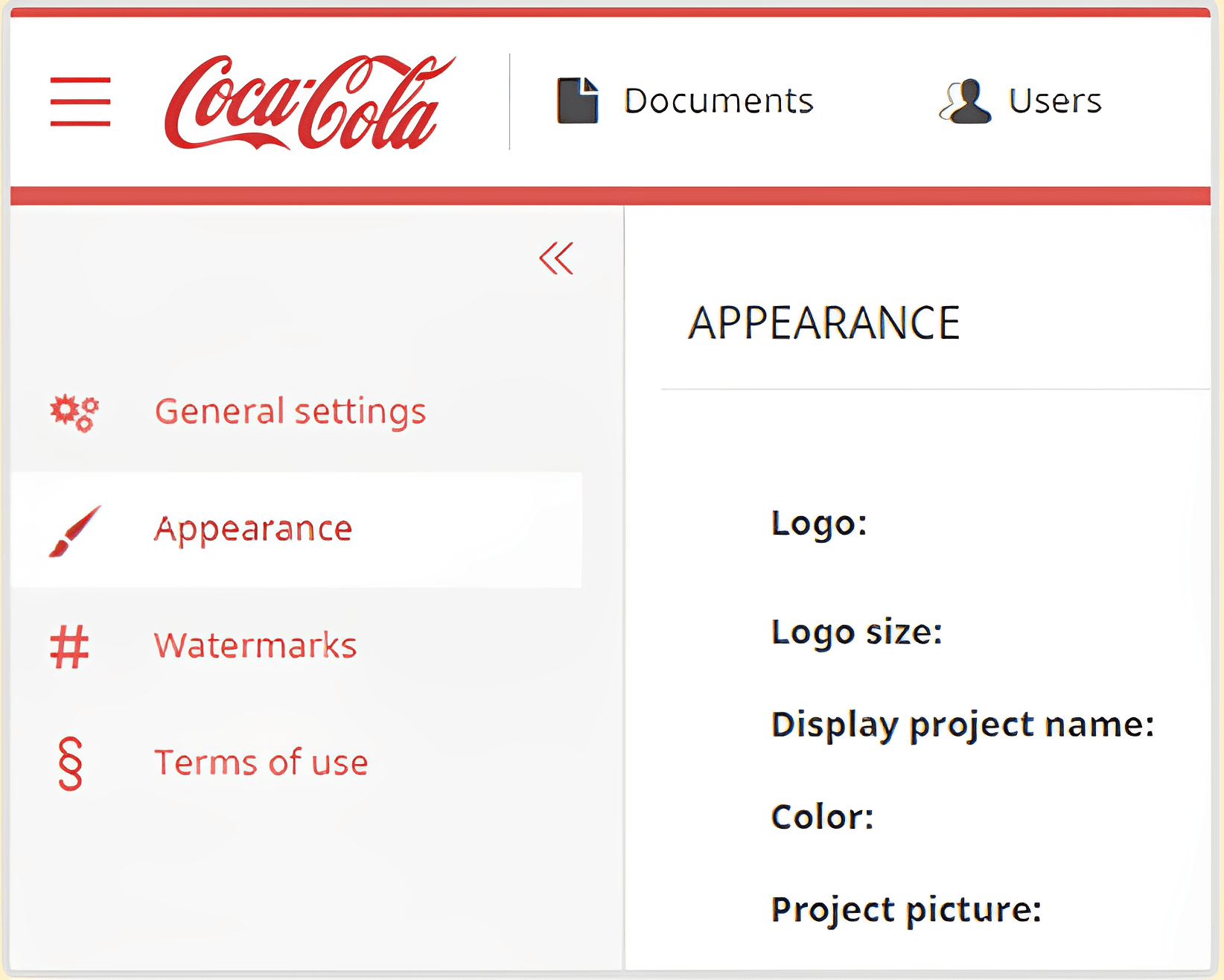1224x980 pixels.
Task: Switch to the Users tab
Action: 1054,101
